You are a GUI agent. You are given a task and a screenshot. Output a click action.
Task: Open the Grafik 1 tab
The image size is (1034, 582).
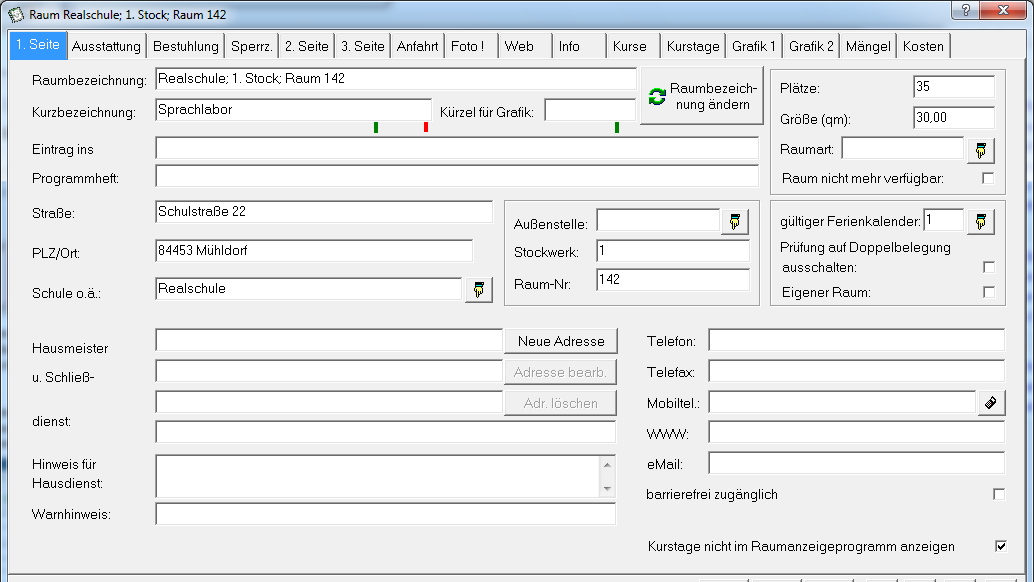pyautogui.click(x=754, y=46)
